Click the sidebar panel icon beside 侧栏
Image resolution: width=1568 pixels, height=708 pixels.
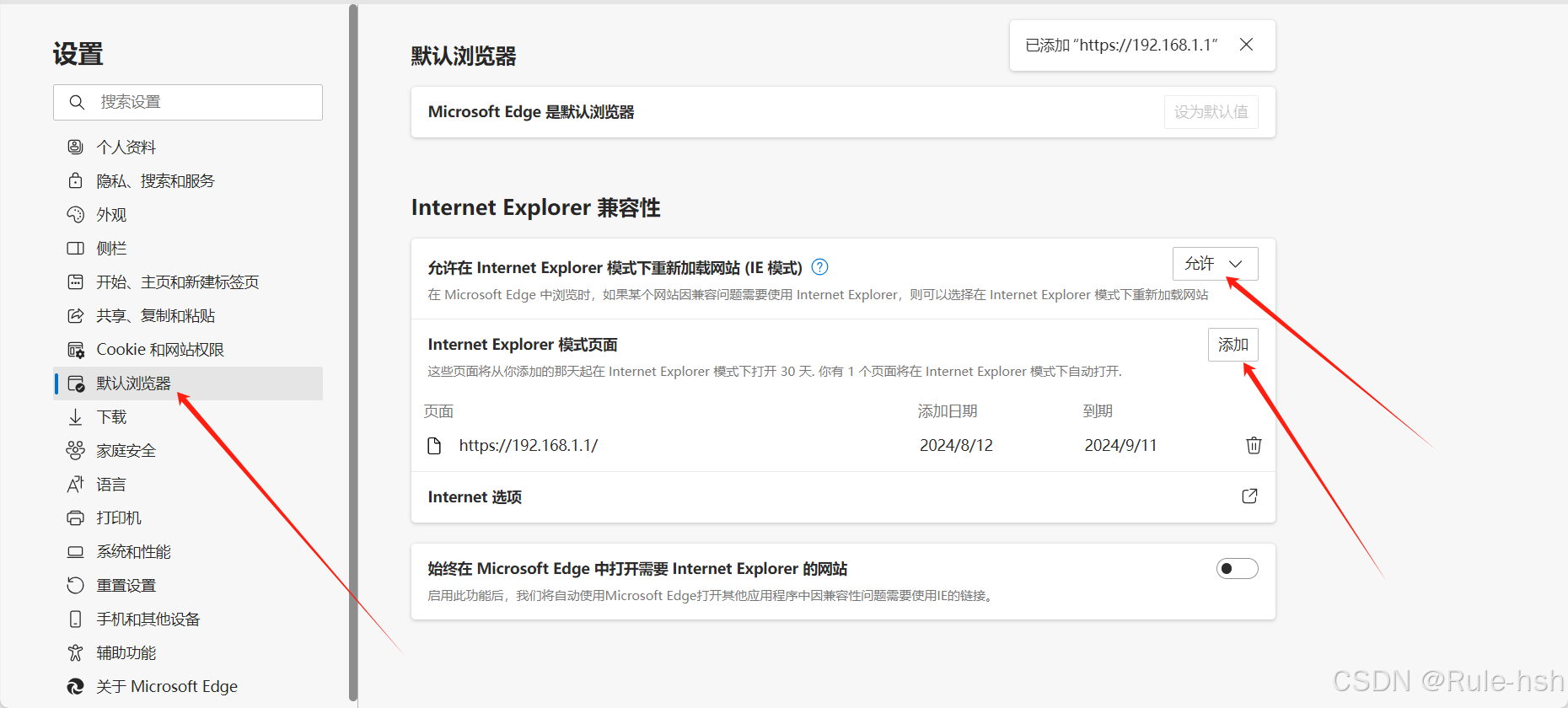click(x=75, y=248)
